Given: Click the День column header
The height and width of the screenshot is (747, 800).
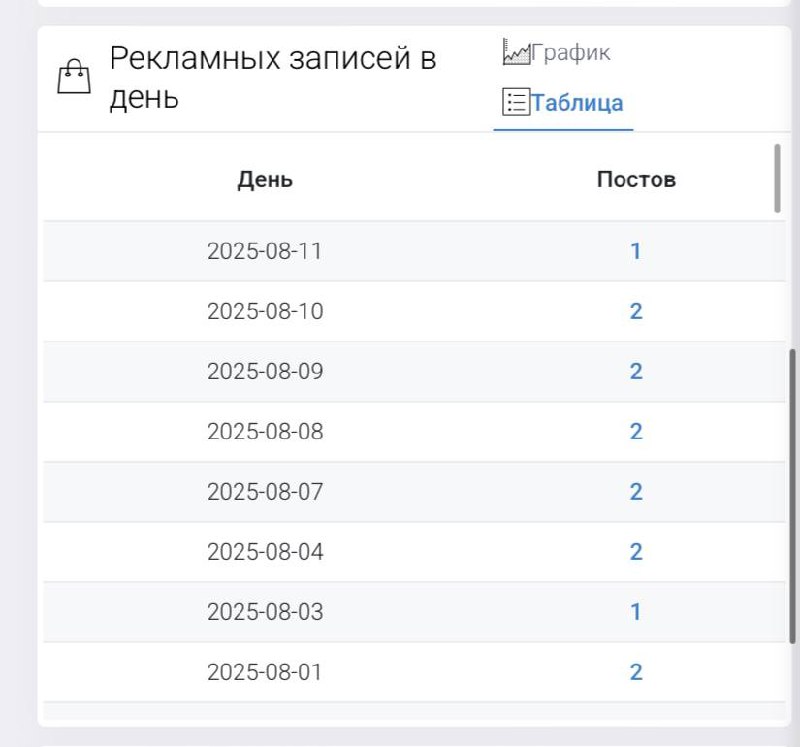Looking at the screenshot, I should tap(265, 180).
